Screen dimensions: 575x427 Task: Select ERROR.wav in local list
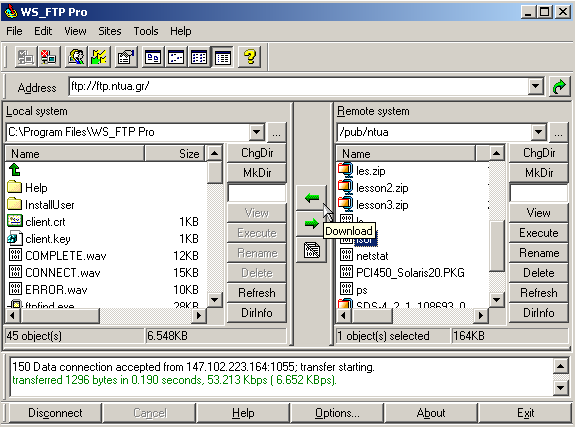pyautogui.click(x=56, y=290)
